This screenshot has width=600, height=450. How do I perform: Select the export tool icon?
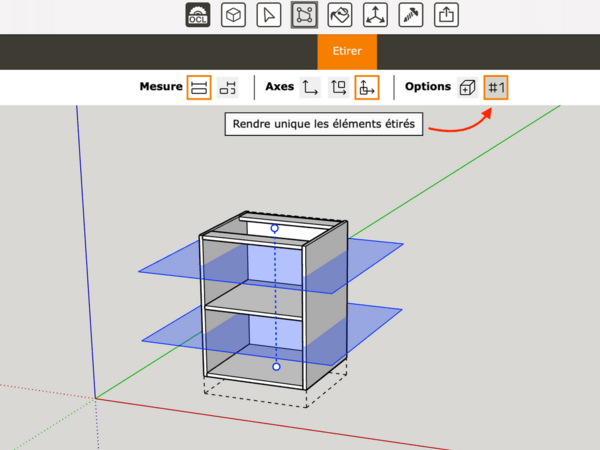click(x=446, y=15)
